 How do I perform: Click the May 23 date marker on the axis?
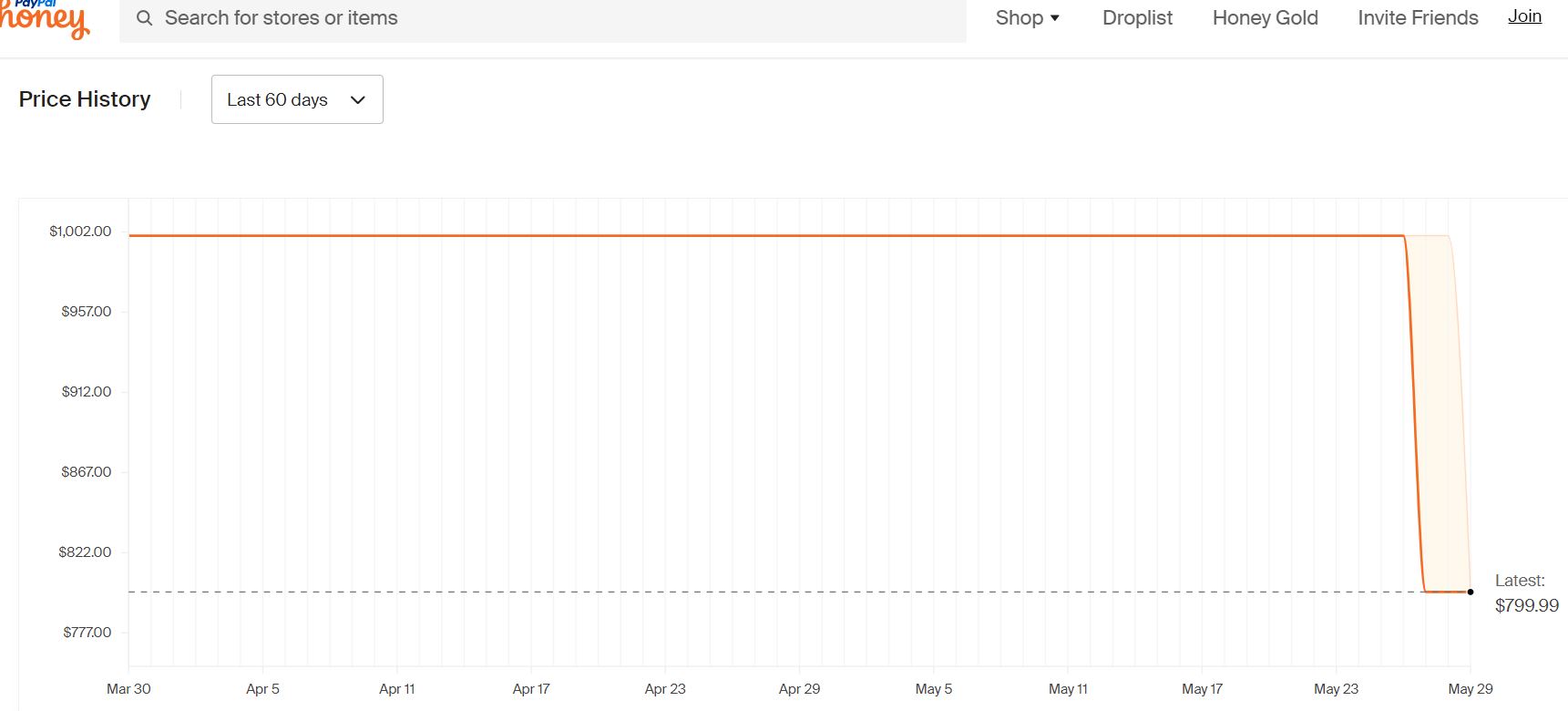coord(1336,689)
